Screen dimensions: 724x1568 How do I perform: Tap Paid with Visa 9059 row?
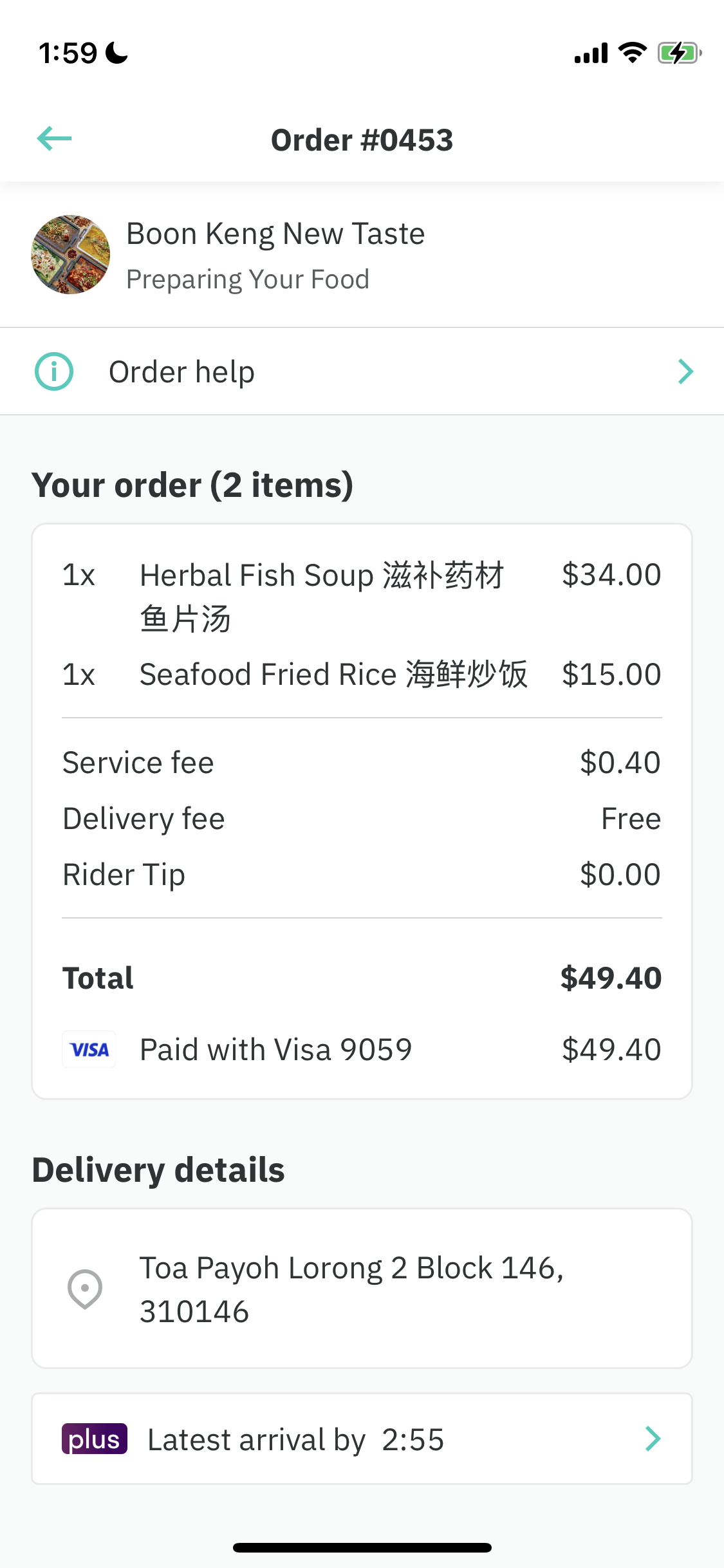click(362, 1050)
